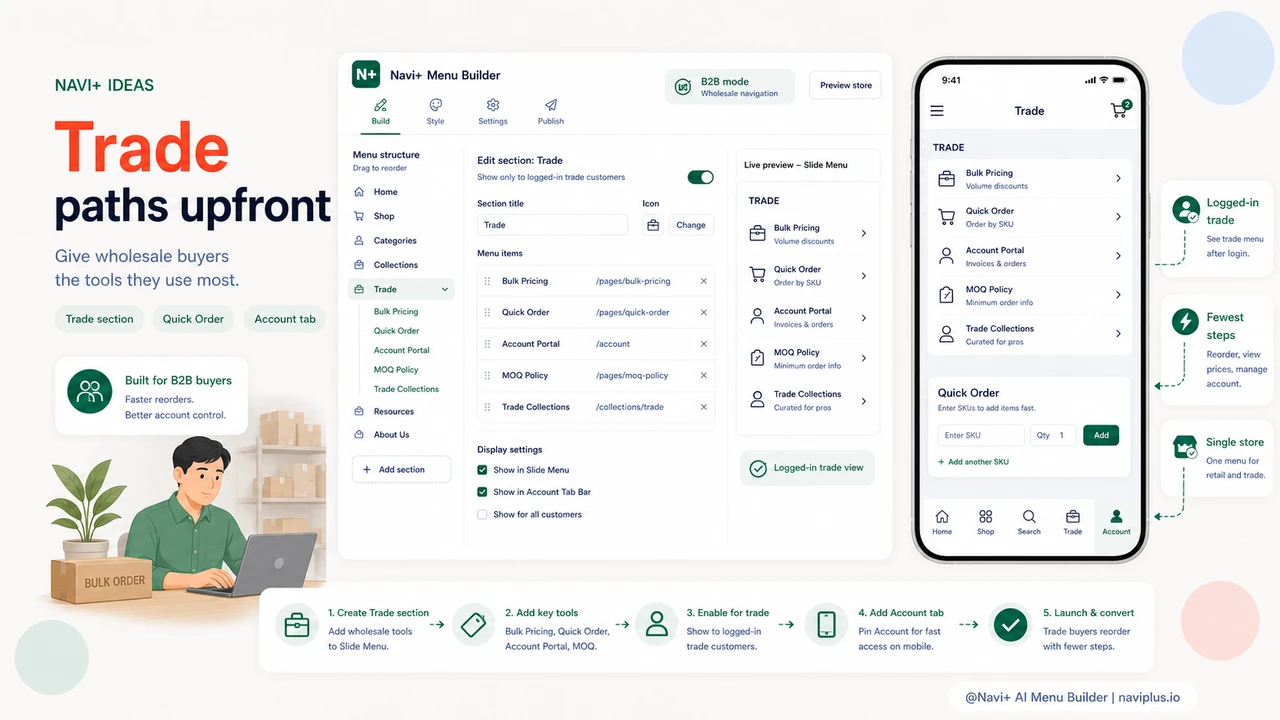This screenshot has width=1280, height=720.
Task: Uncheck Show in Account Tab Bar
Action: (483, 492)
